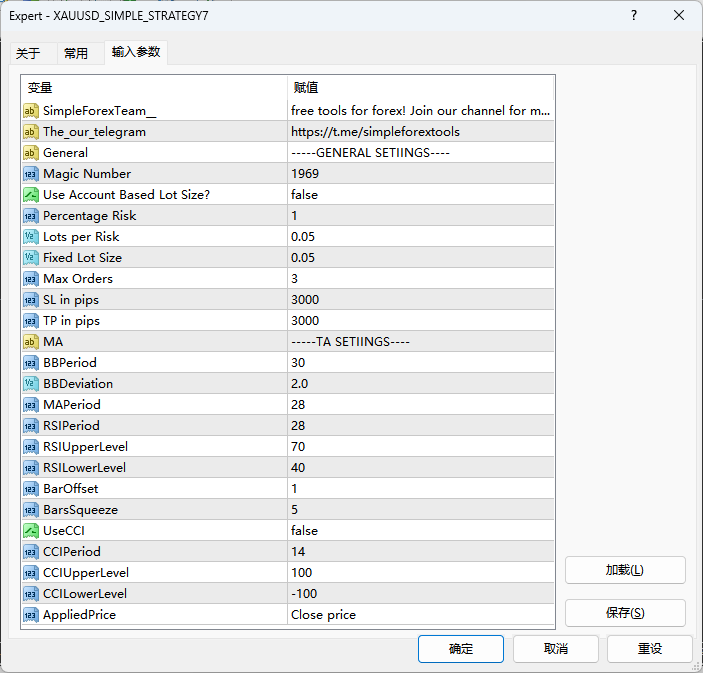Click the double-type icon next to BBDeviation
Screen dimensions: 703x673
tap(31, 384)
